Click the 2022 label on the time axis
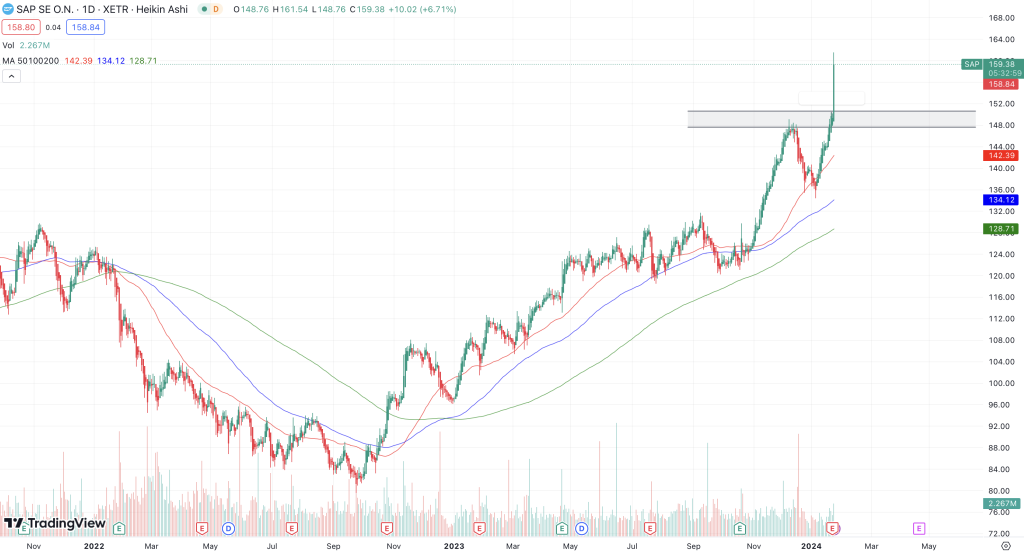Image resolution: width=1024 pixels, height=554 pixels. [93, 546]
